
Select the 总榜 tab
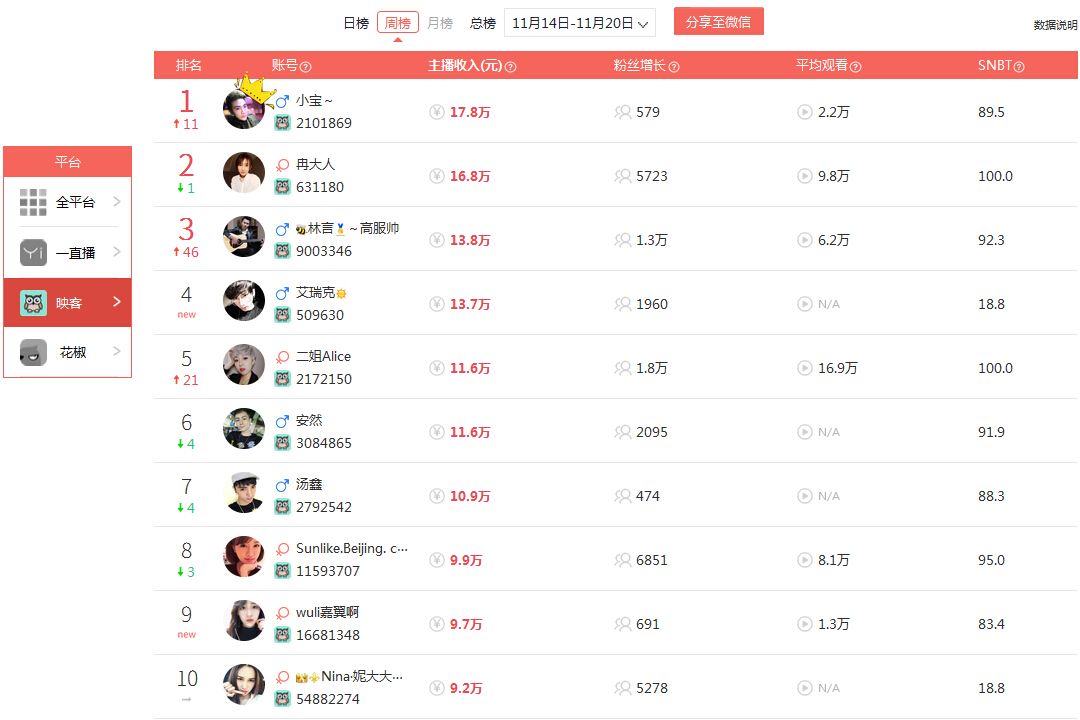pyautogui.click(x=483, y=23)
